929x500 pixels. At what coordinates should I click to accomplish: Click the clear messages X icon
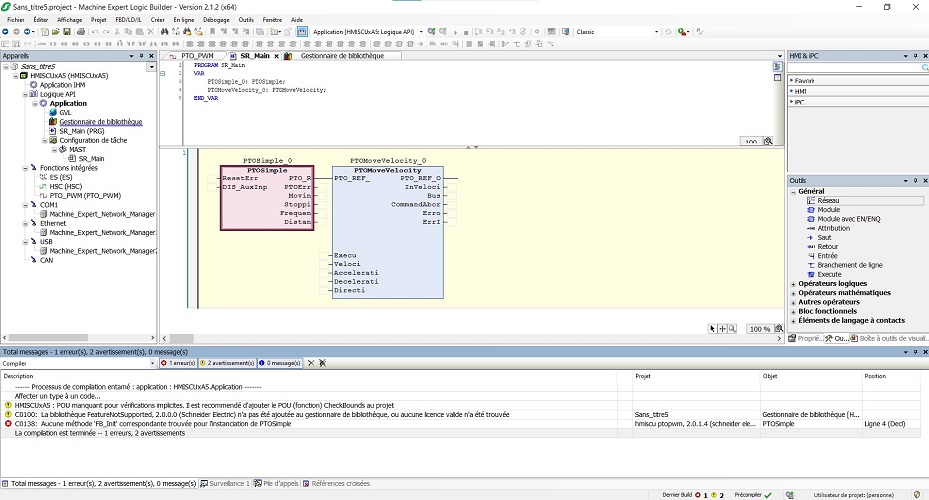click(x=310, y=363)
